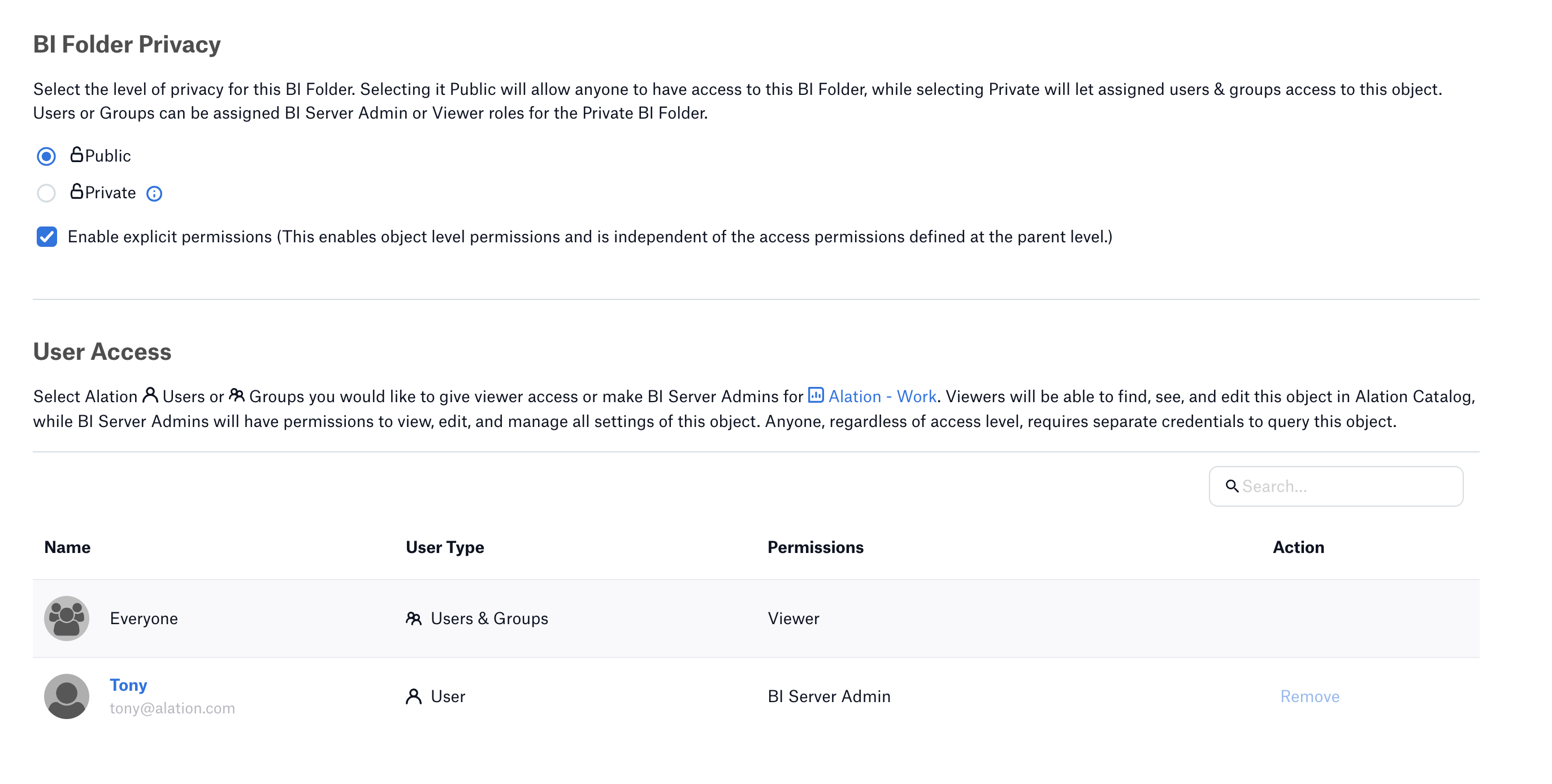Open the Alation - Work link
1552x784 pixels.
click(x=882, y=396)
